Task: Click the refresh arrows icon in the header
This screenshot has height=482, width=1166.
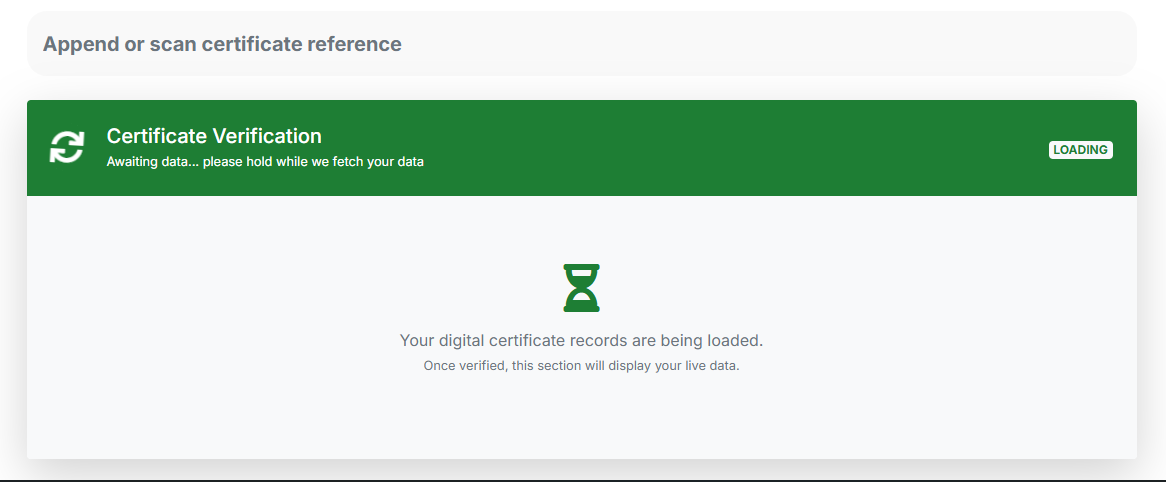Action: tap(67, 148)
